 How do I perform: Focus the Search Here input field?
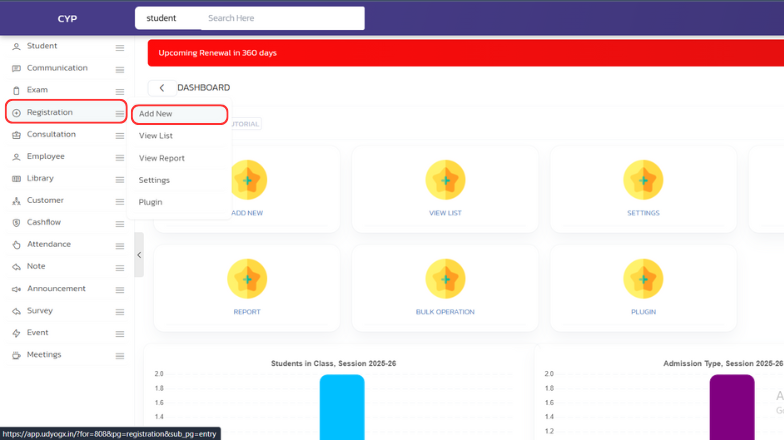coord(280,18)
